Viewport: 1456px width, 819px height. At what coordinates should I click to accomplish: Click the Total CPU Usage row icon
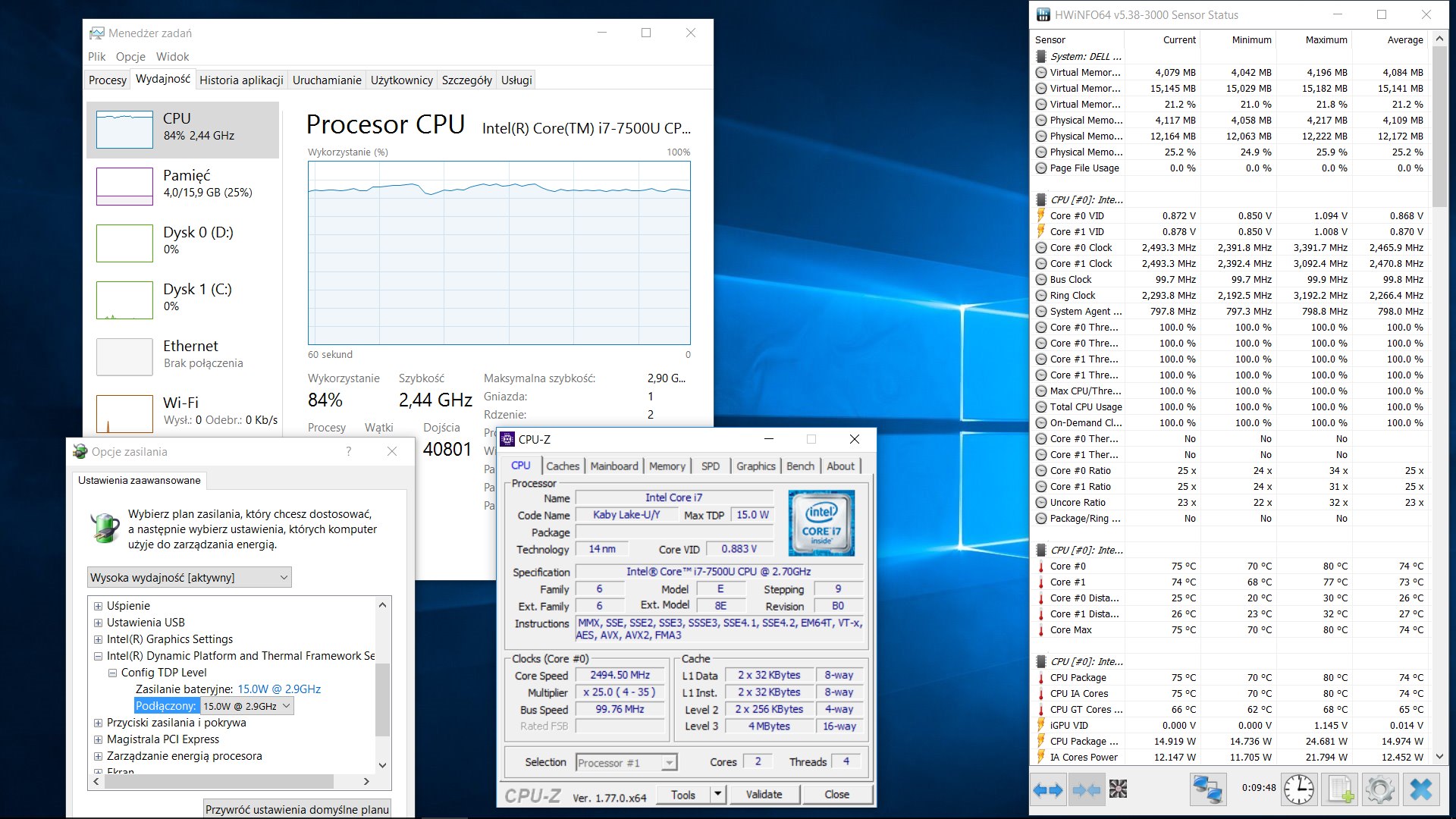tap(1041, 406)
